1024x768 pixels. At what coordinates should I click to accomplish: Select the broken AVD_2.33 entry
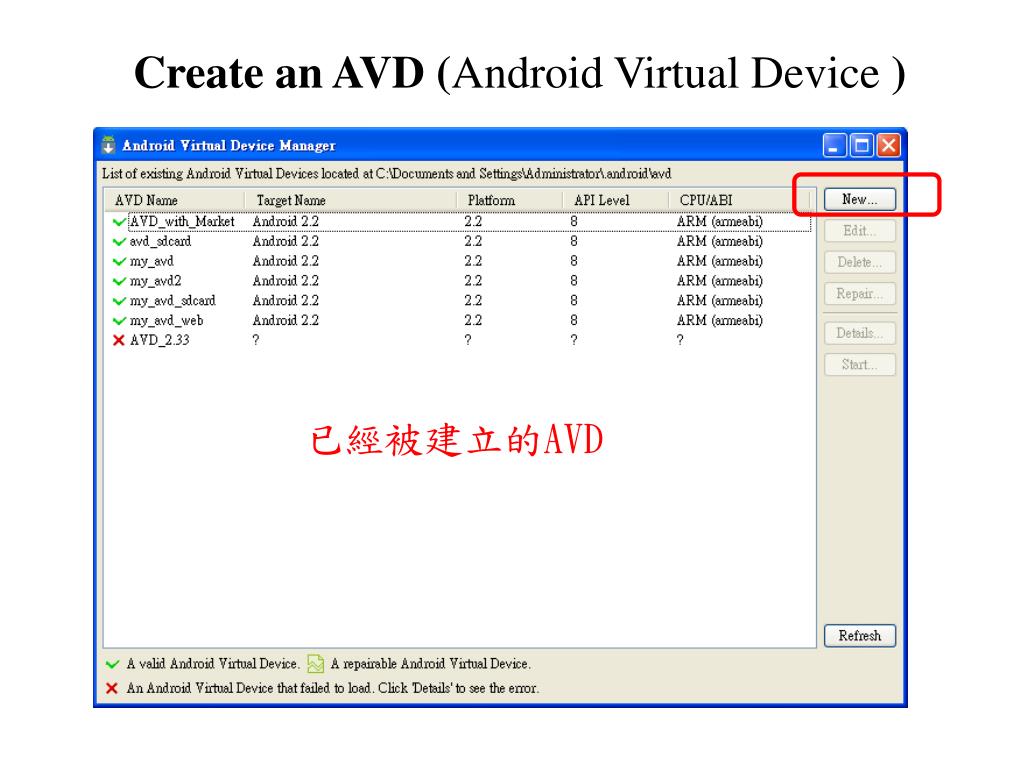pyautogui.click(x=458, y=340)
